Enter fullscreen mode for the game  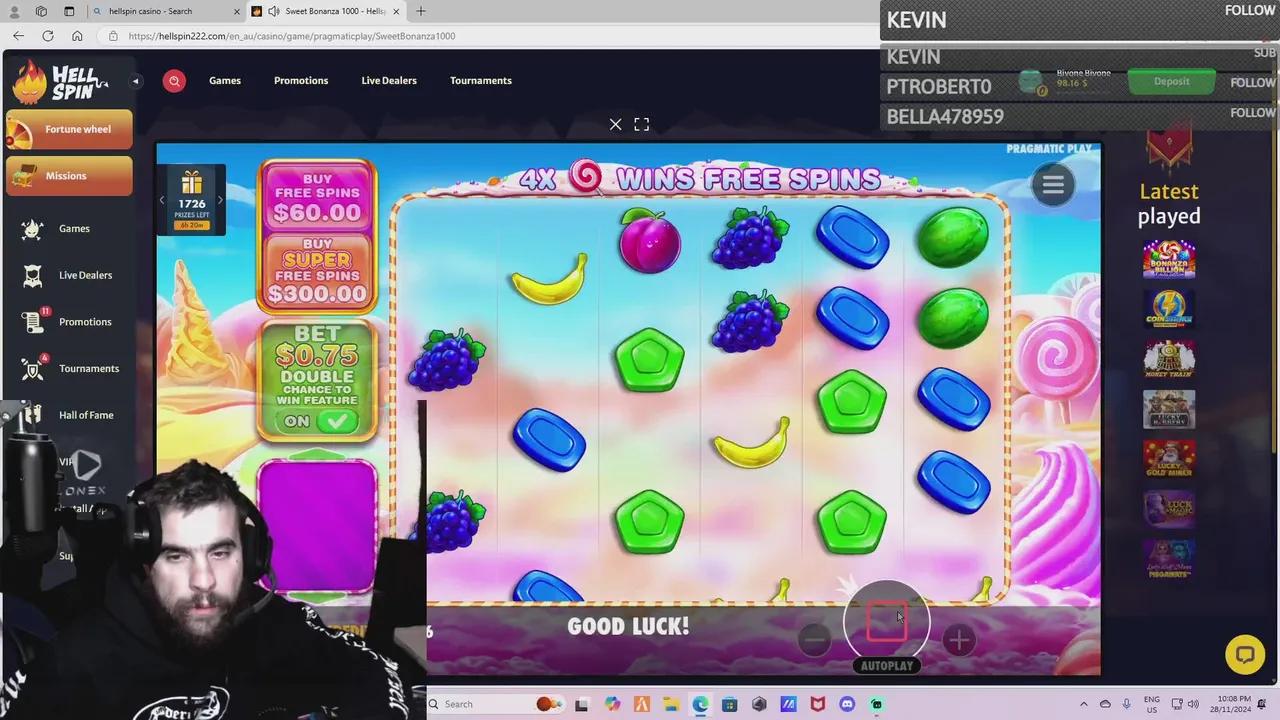pos(642,124)
